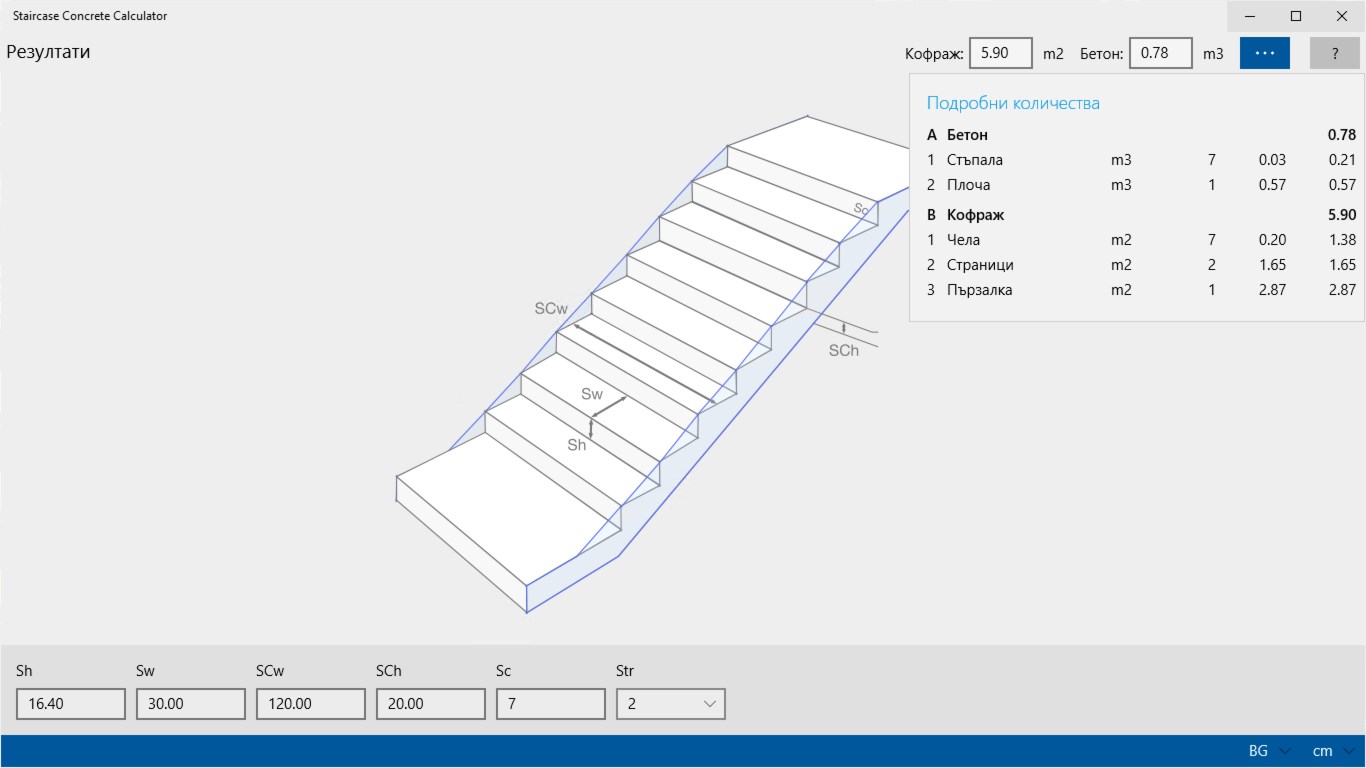Edit the Sh value field

pos(70,703)
